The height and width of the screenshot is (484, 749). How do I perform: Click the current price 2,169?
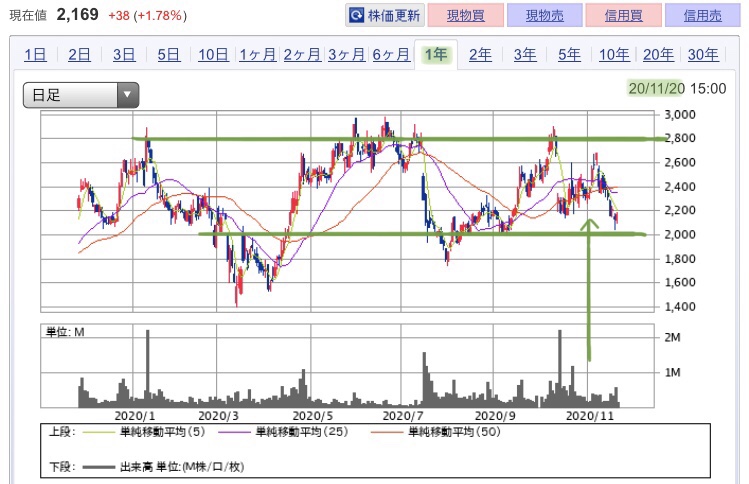pyautogui.click(x=77, y=14)
